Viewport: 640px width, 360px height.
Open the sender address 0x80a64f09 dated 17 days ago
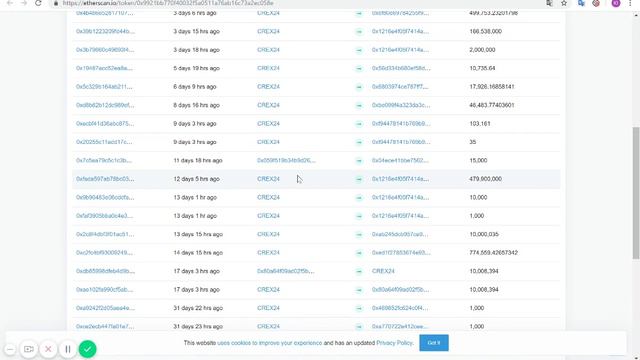coord(286,271)
